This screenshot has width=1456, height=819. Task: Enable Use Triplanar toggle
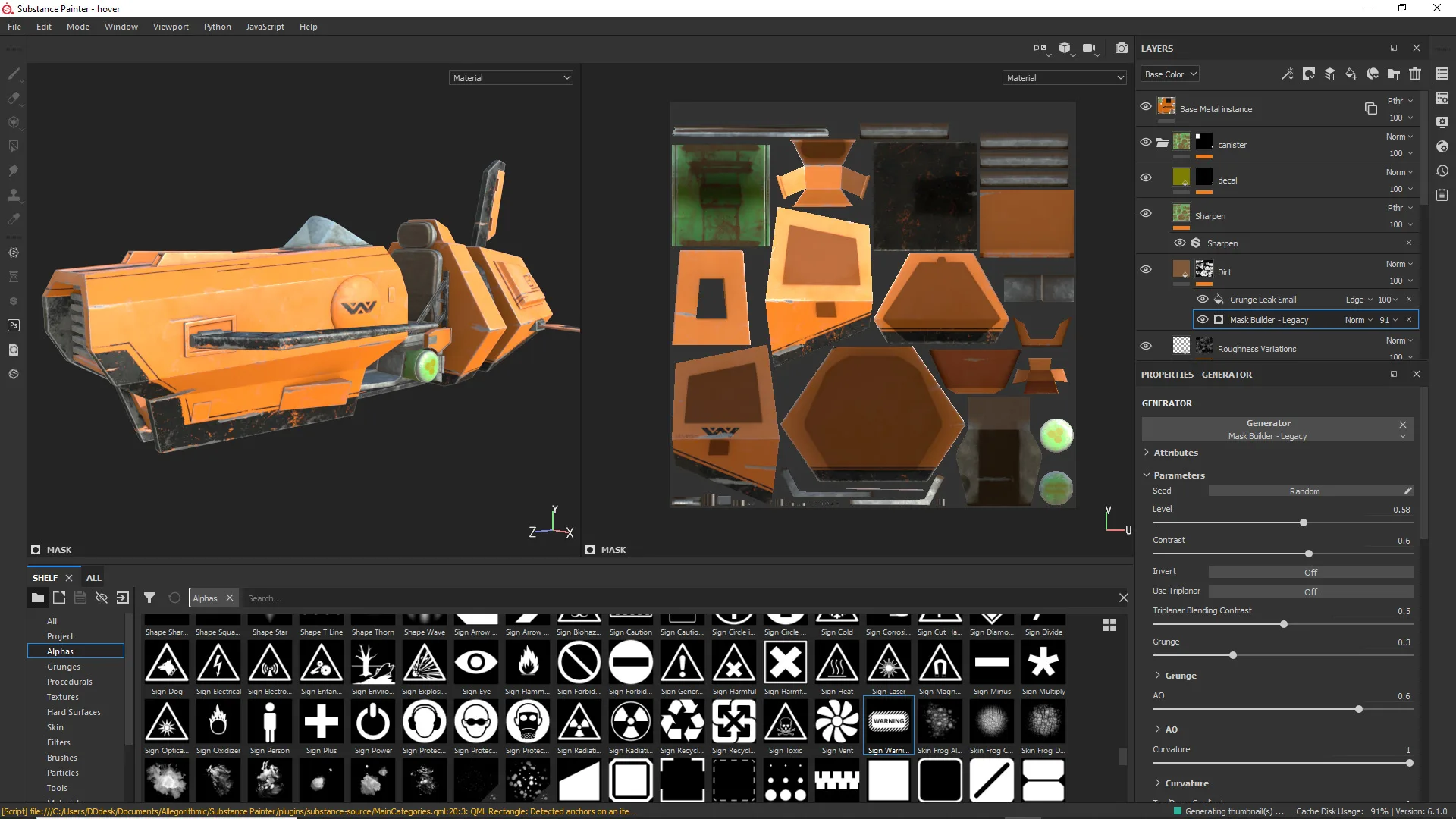click(1311, 591)
